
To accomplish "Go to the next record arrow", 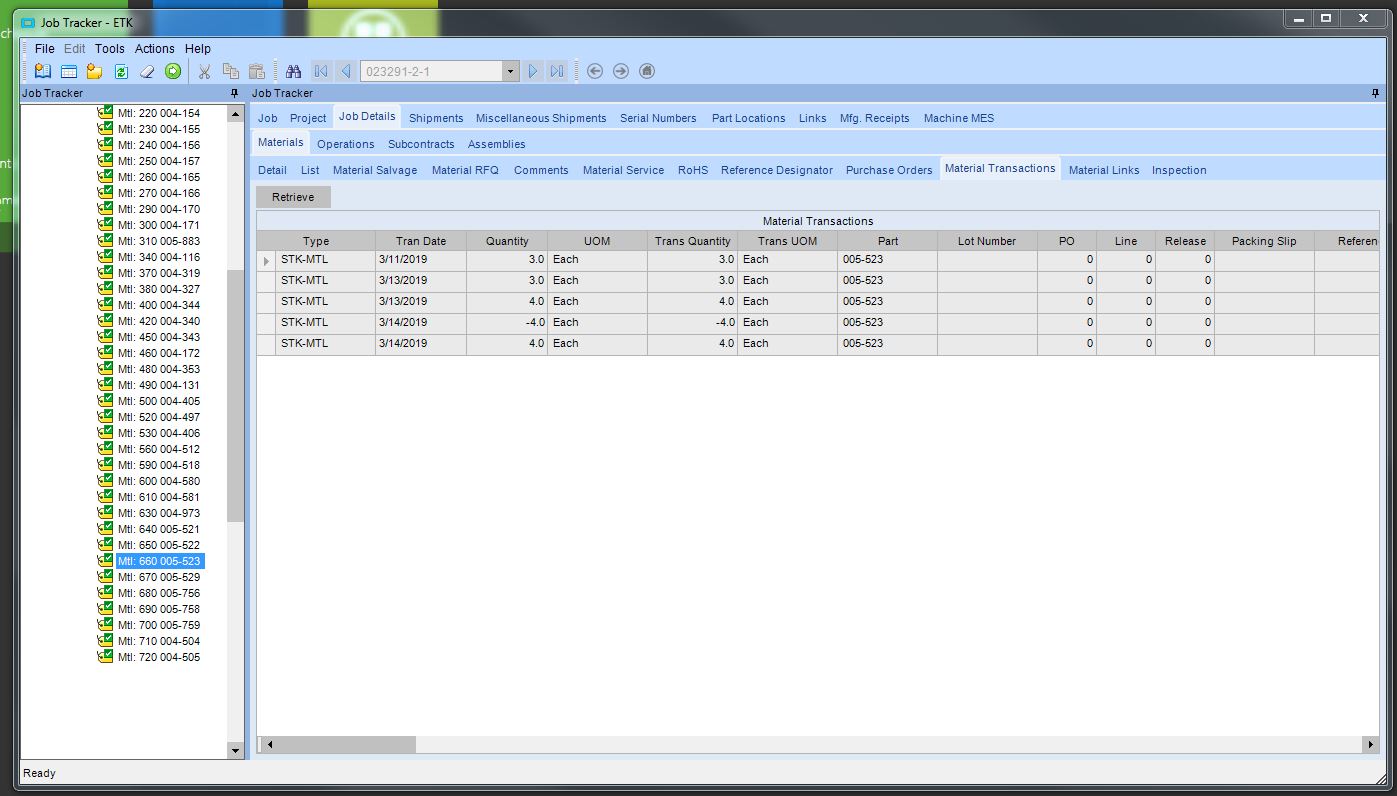I will coord(533,71).
